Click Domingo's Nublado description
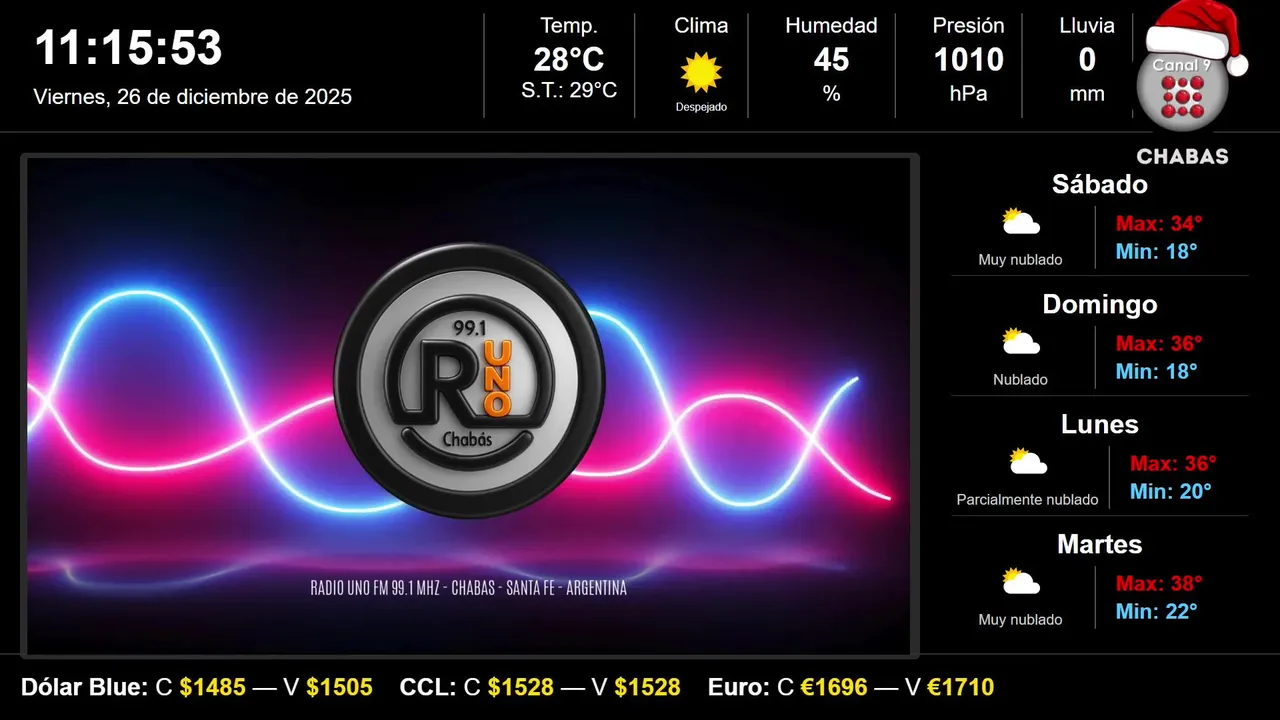 [x=1020, y=380]
